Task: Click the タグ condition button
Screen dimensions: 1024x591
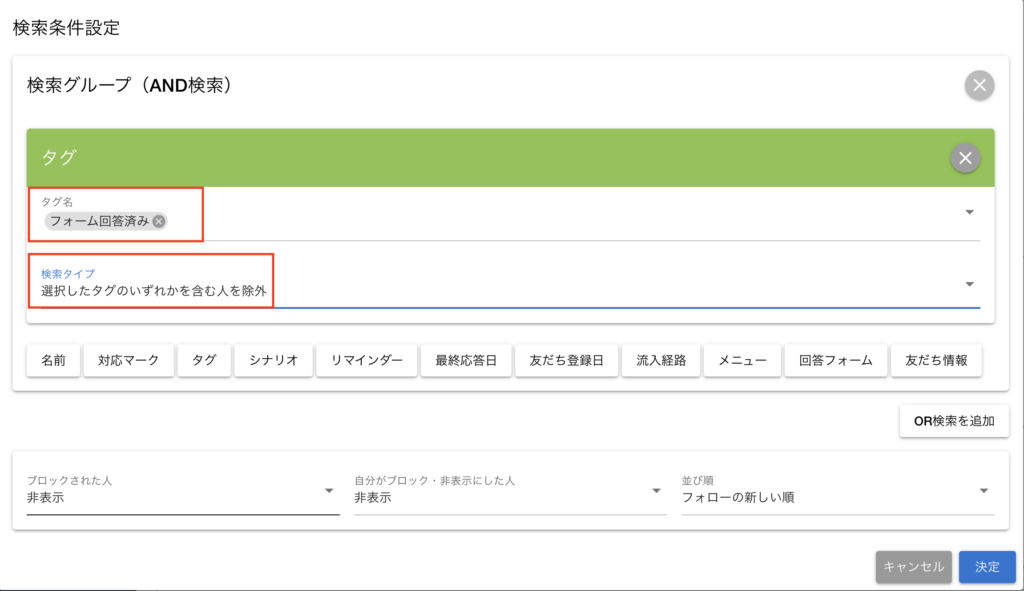Action: (204, 361)
